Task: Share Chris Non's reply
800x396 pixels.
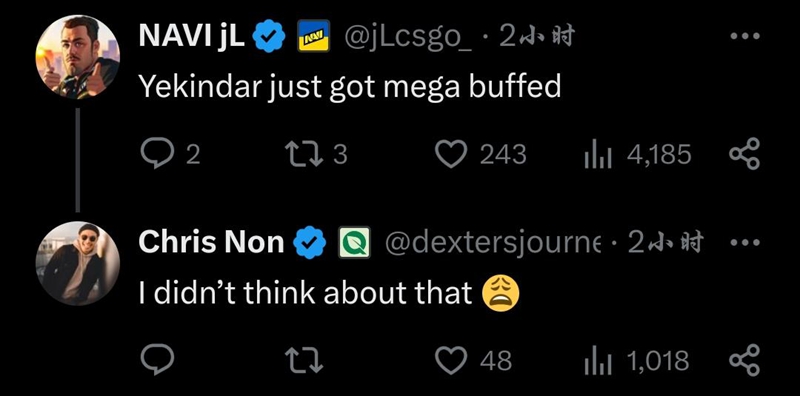Action: point(744,360)
